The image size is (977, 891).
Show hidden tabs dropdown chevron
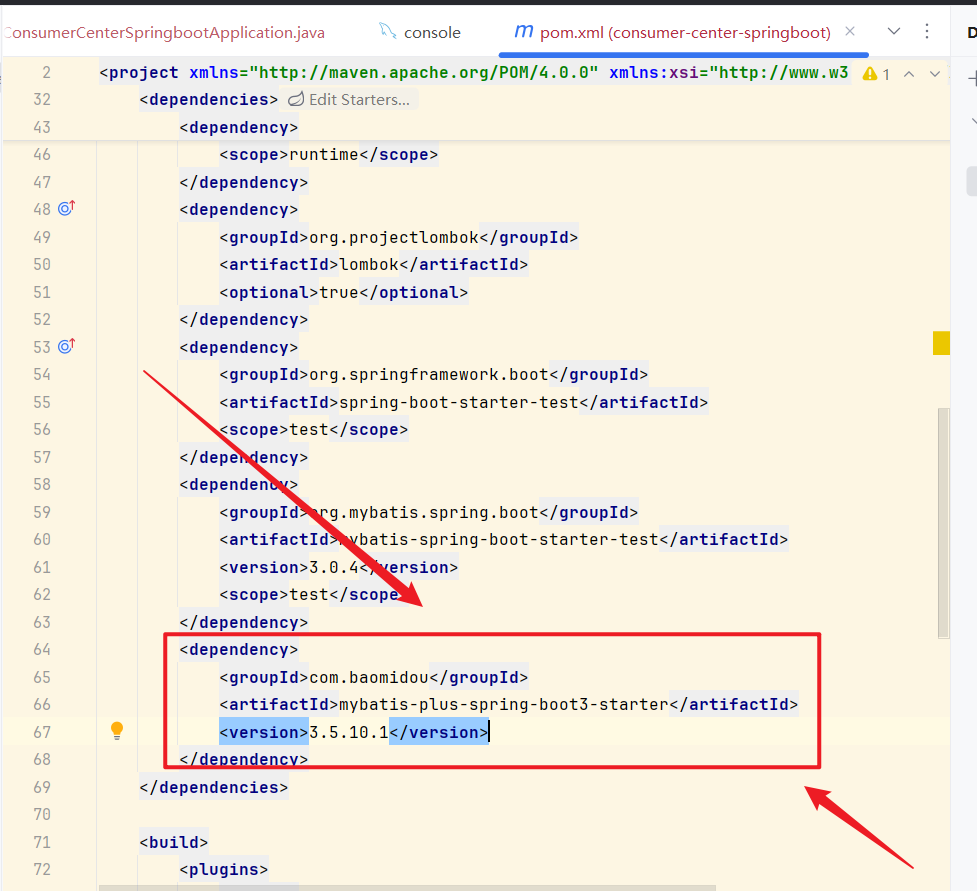(x=894, y=31)
